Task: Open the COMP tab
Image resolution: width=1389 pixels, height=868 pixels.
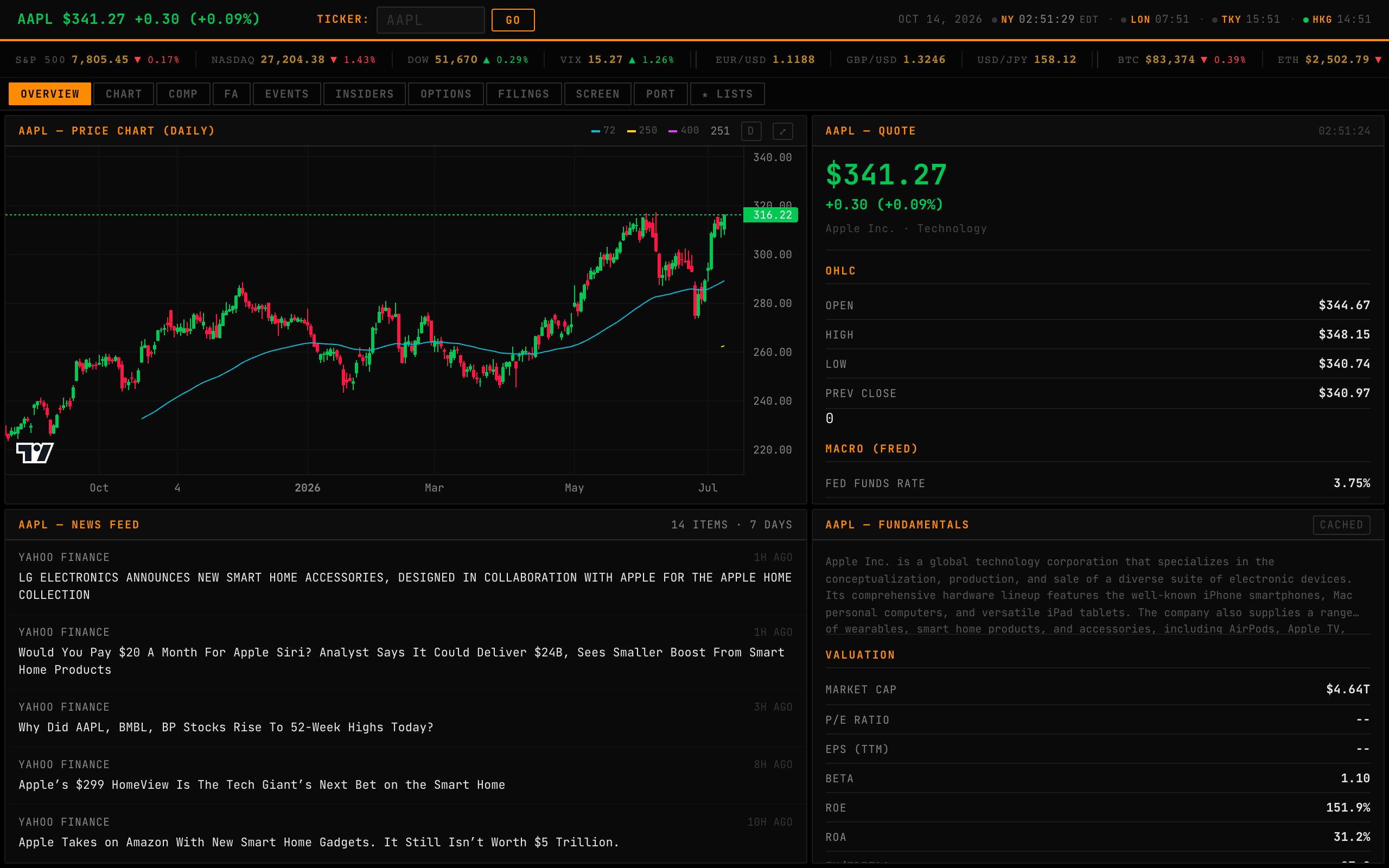Action: point(183,94)
